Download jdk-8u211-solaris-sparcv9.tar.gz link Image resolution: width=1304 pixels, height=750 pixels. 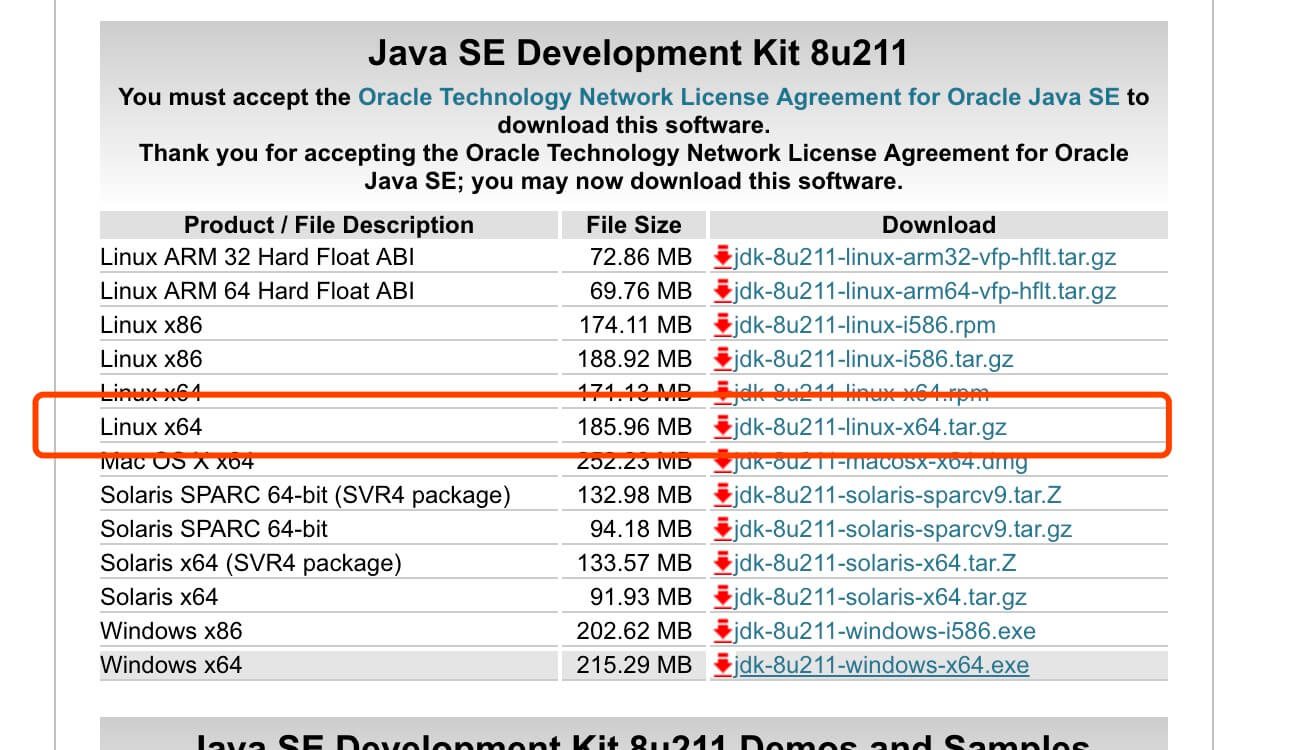[903, 530]
